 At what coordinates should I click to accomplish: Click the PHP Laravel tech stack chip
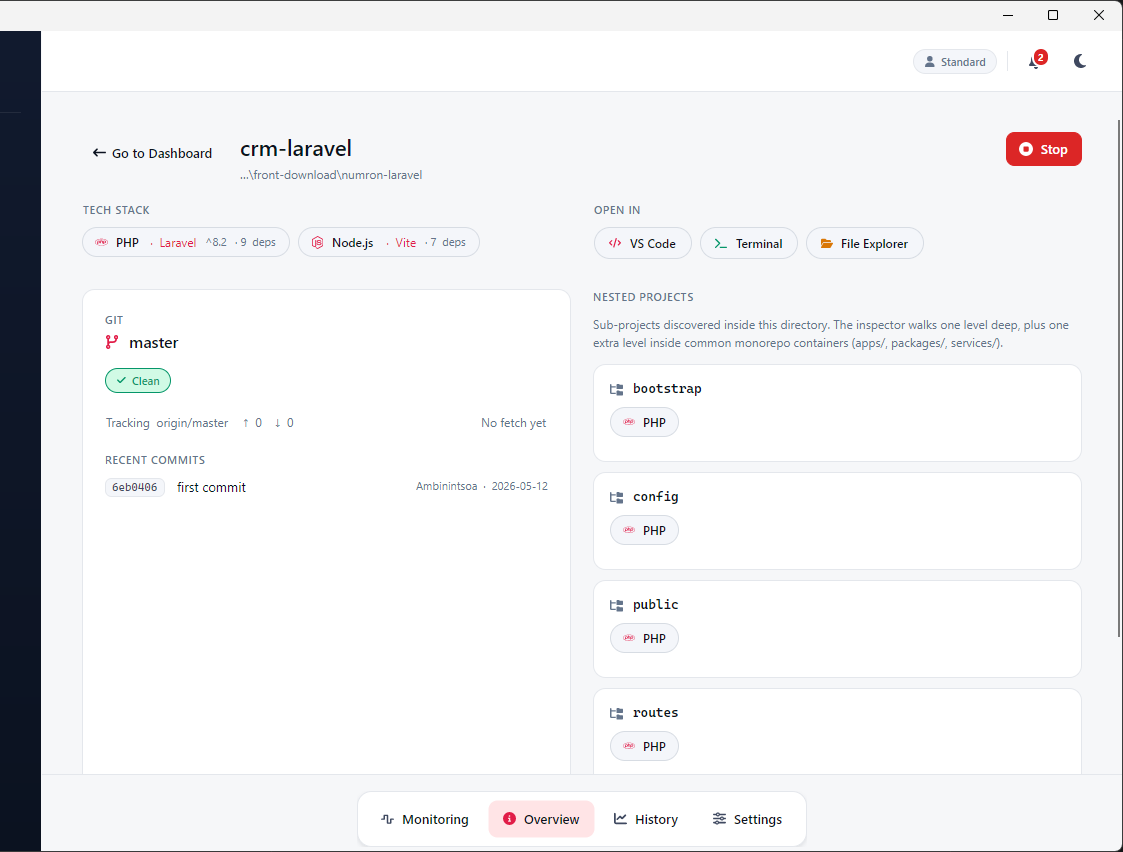pos(186,242)
